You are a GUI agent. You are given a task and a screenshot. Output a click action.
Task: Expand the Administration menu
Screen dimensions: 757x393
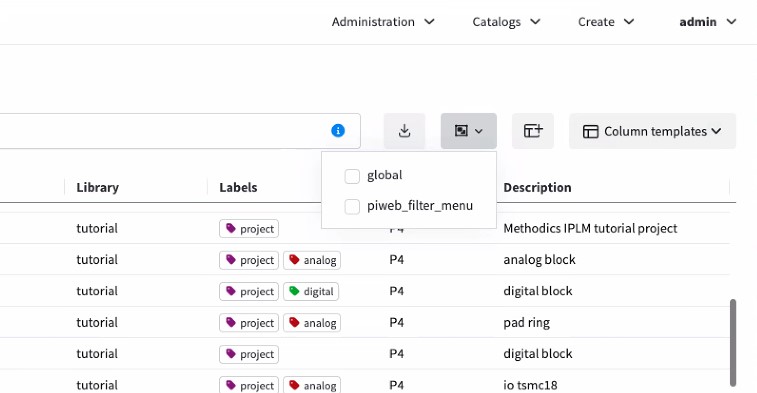(x=383, y=22)
